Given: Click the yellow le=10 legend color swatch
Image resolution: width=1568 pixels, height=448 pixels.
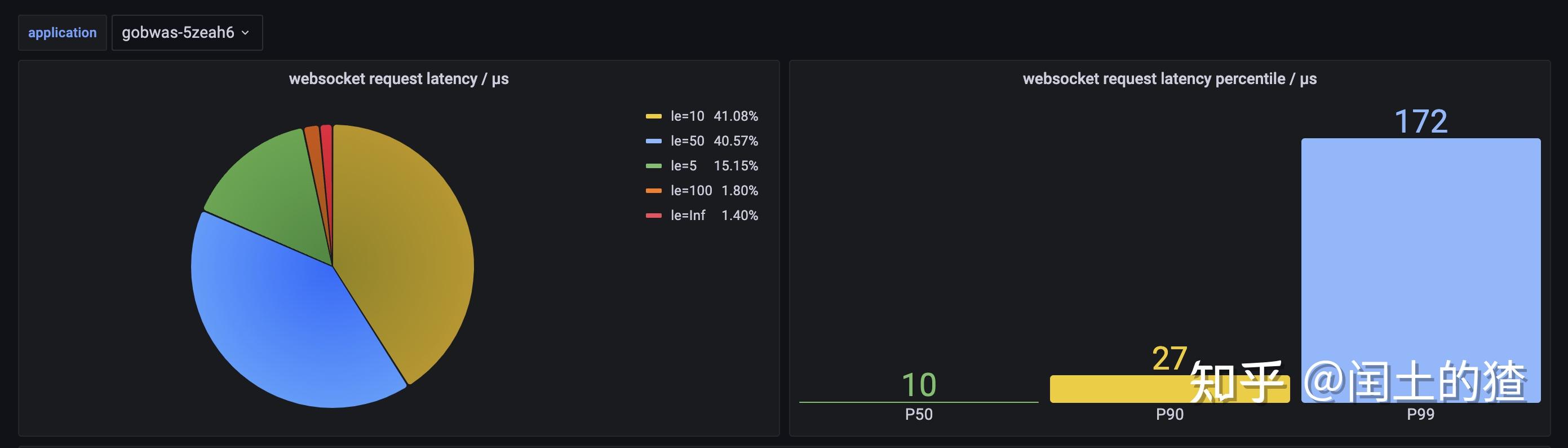Looking at the screenshot, I should 653,116.
